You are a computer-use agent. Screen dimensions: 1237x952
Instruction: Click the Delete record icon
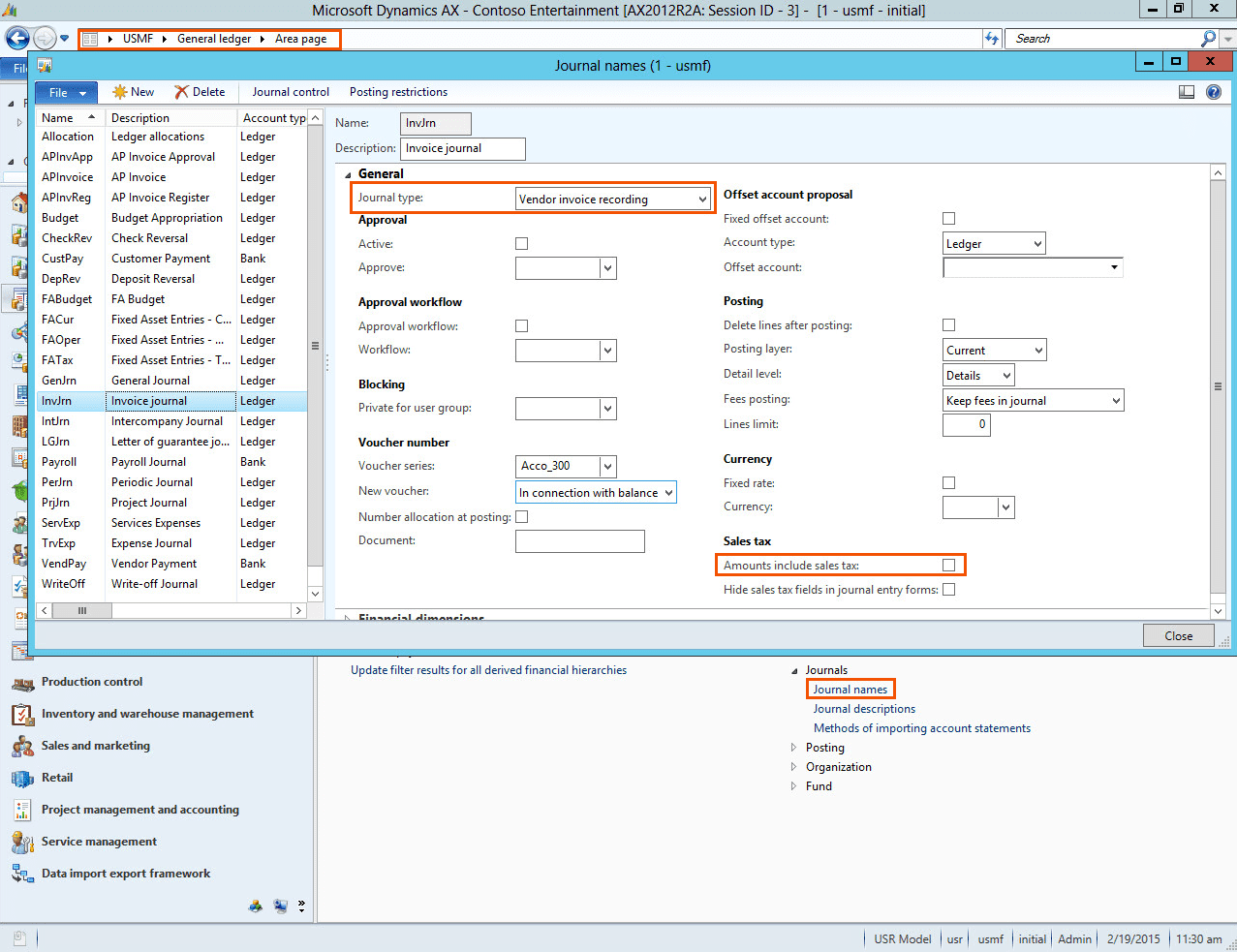click(181, 92)
